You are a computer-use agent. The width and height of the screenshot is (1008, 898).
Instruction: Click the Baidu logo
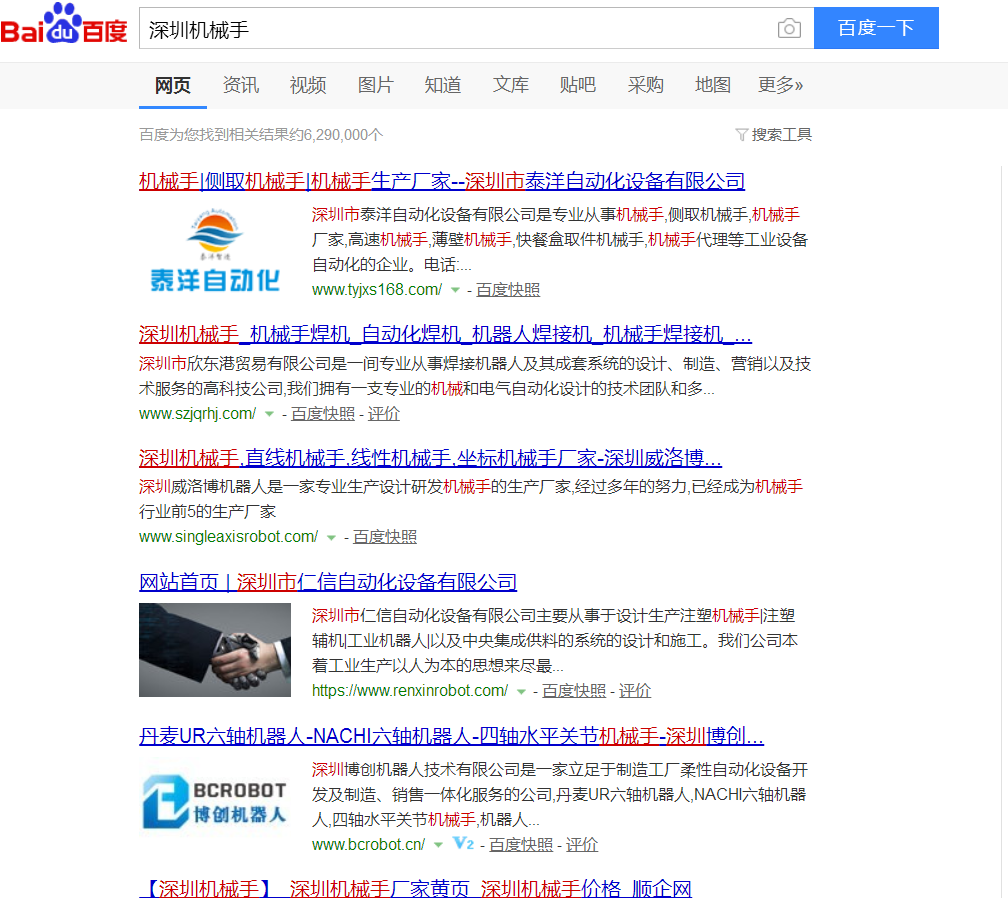[64, 24]
